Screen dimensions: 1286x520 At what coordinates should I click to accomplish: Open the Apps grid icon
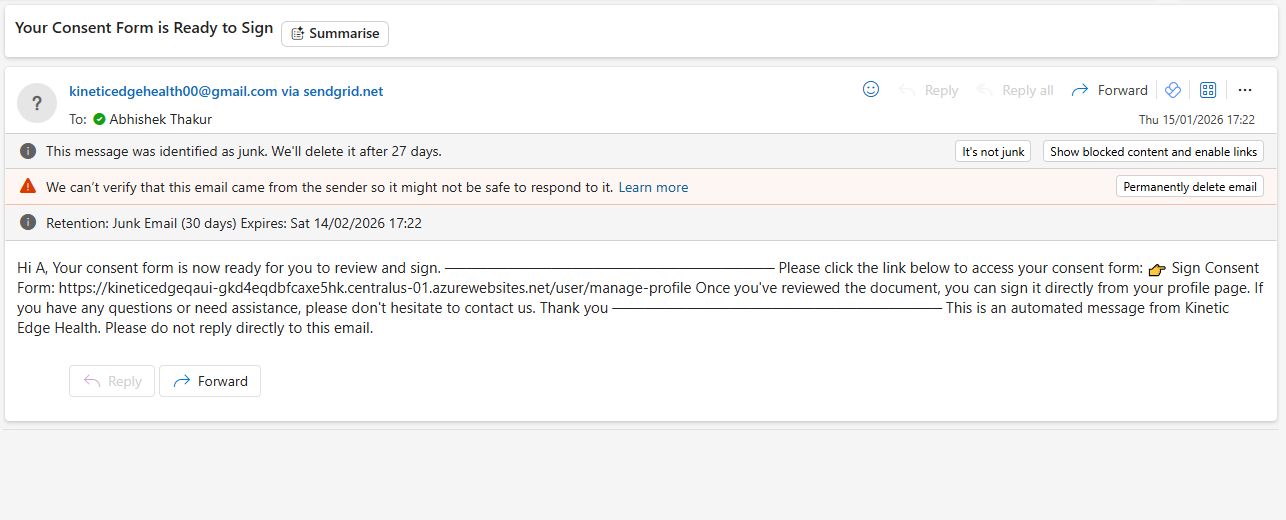coord(1208,90)
